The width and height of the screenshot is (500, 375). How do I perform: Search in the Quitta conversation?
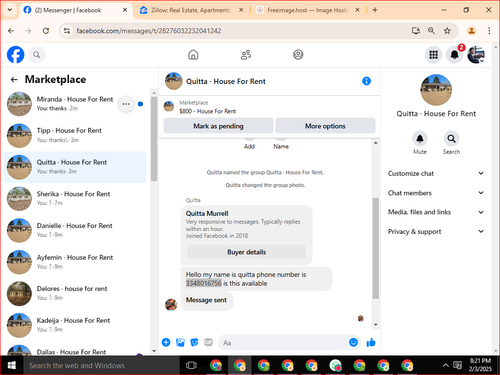[451, 139]
